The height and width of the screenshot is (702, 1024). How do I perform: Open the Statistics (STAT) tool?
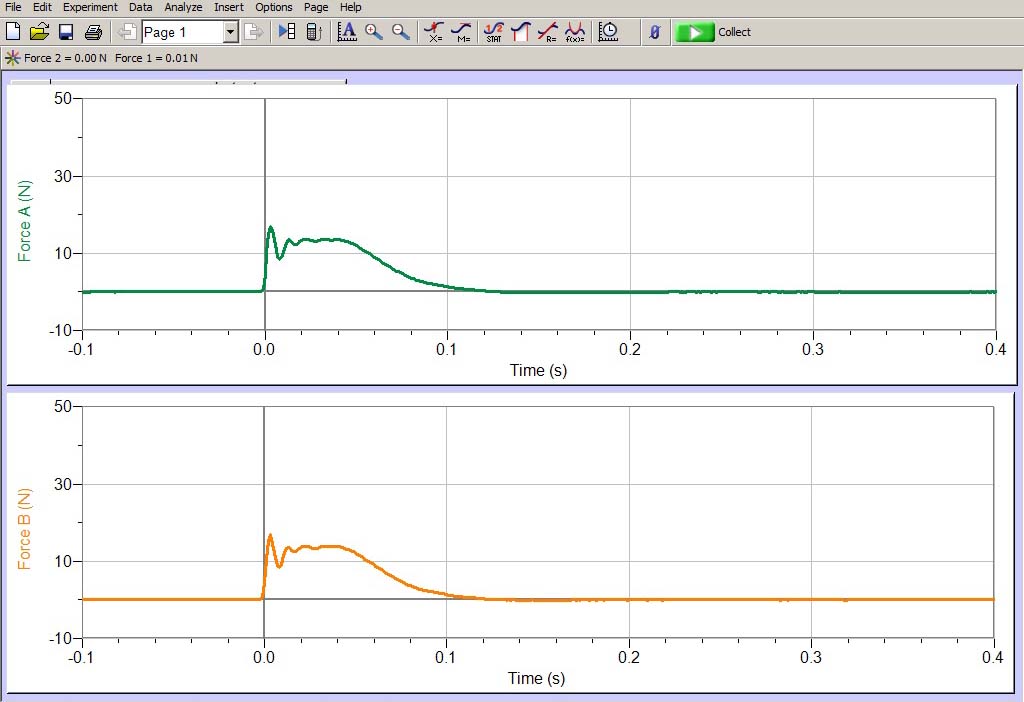pyautogui.click(x=493, y=32)
